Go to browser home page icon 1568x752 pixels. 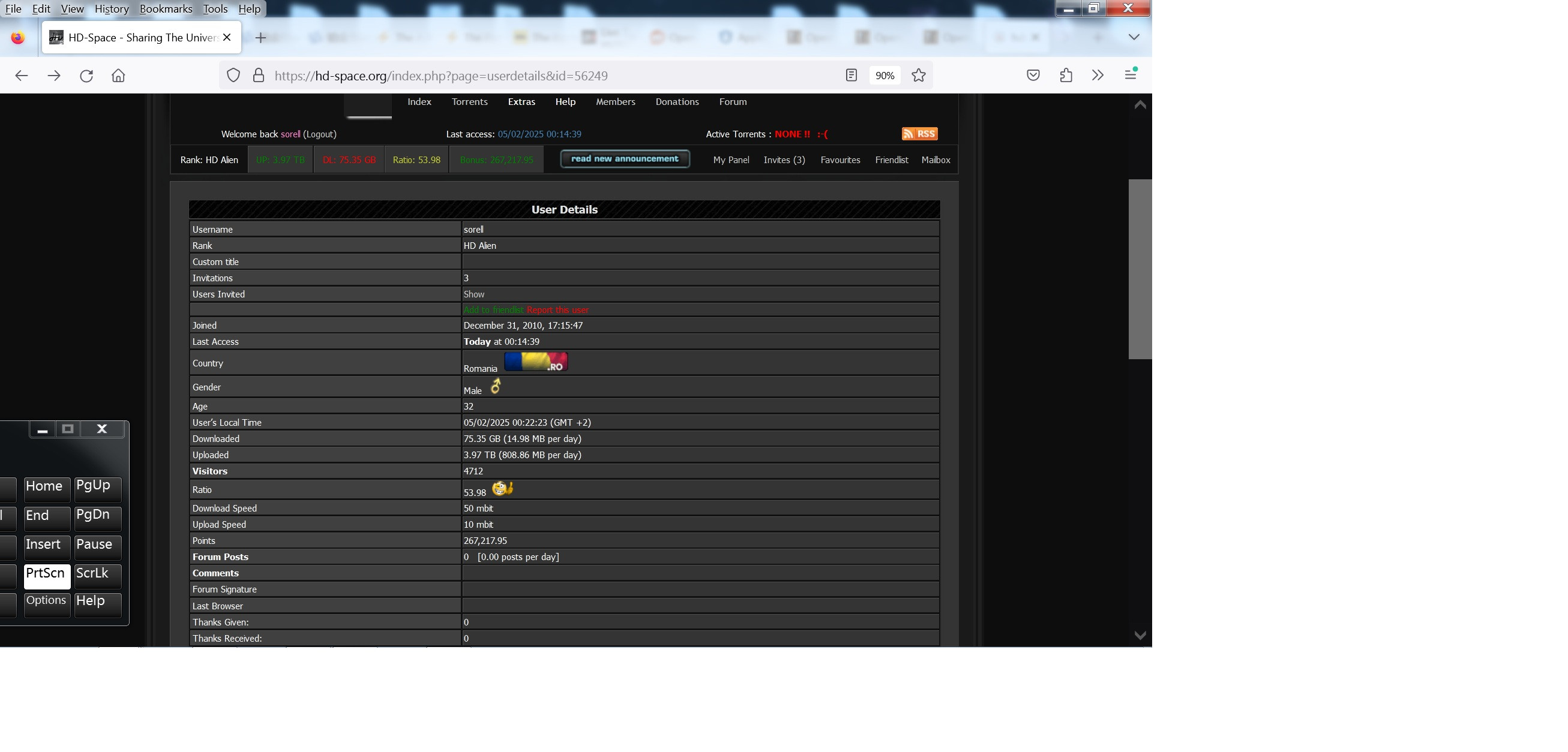click(118, 76)
